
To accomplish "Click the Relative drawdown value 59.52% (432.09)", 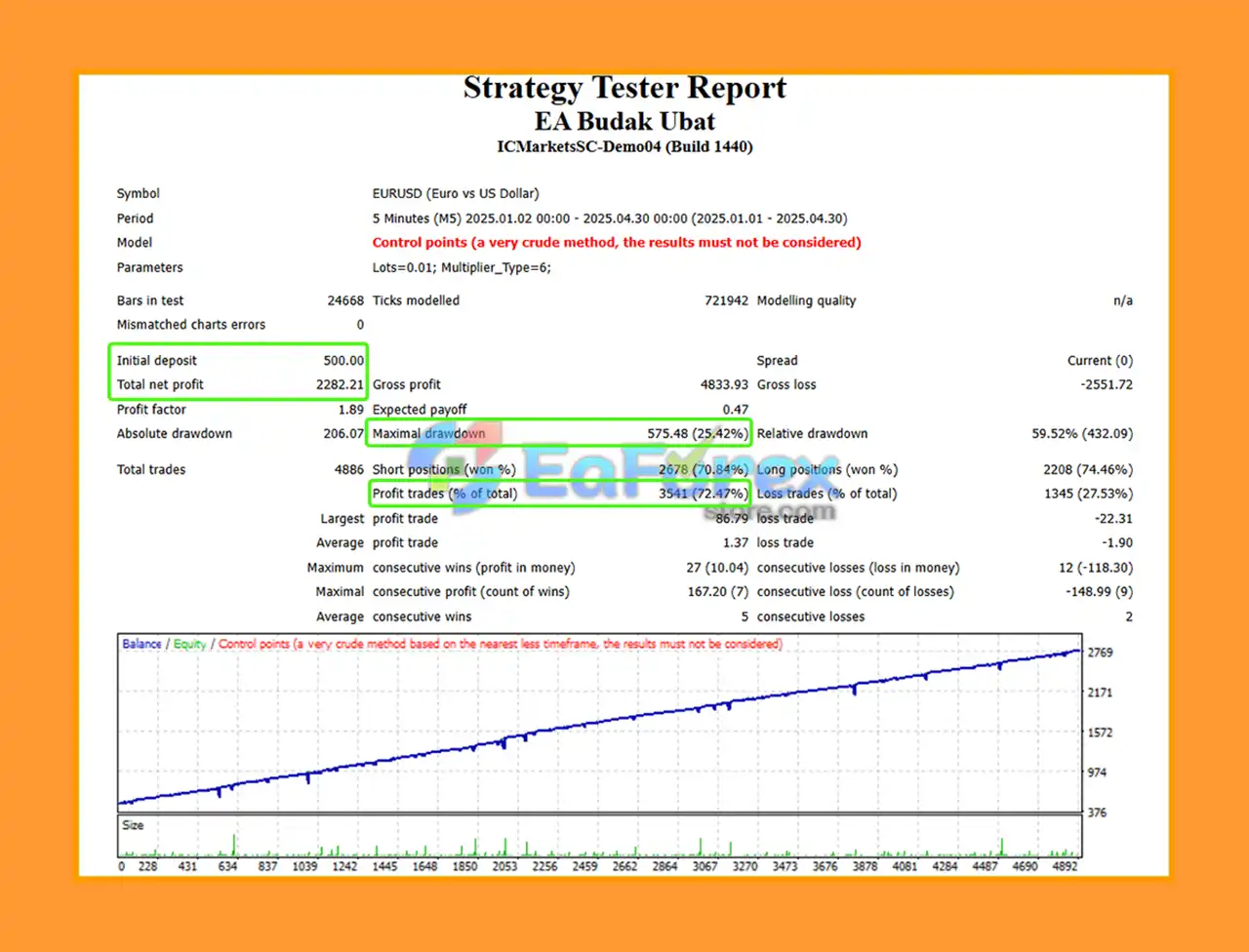I will [1082, 433].
